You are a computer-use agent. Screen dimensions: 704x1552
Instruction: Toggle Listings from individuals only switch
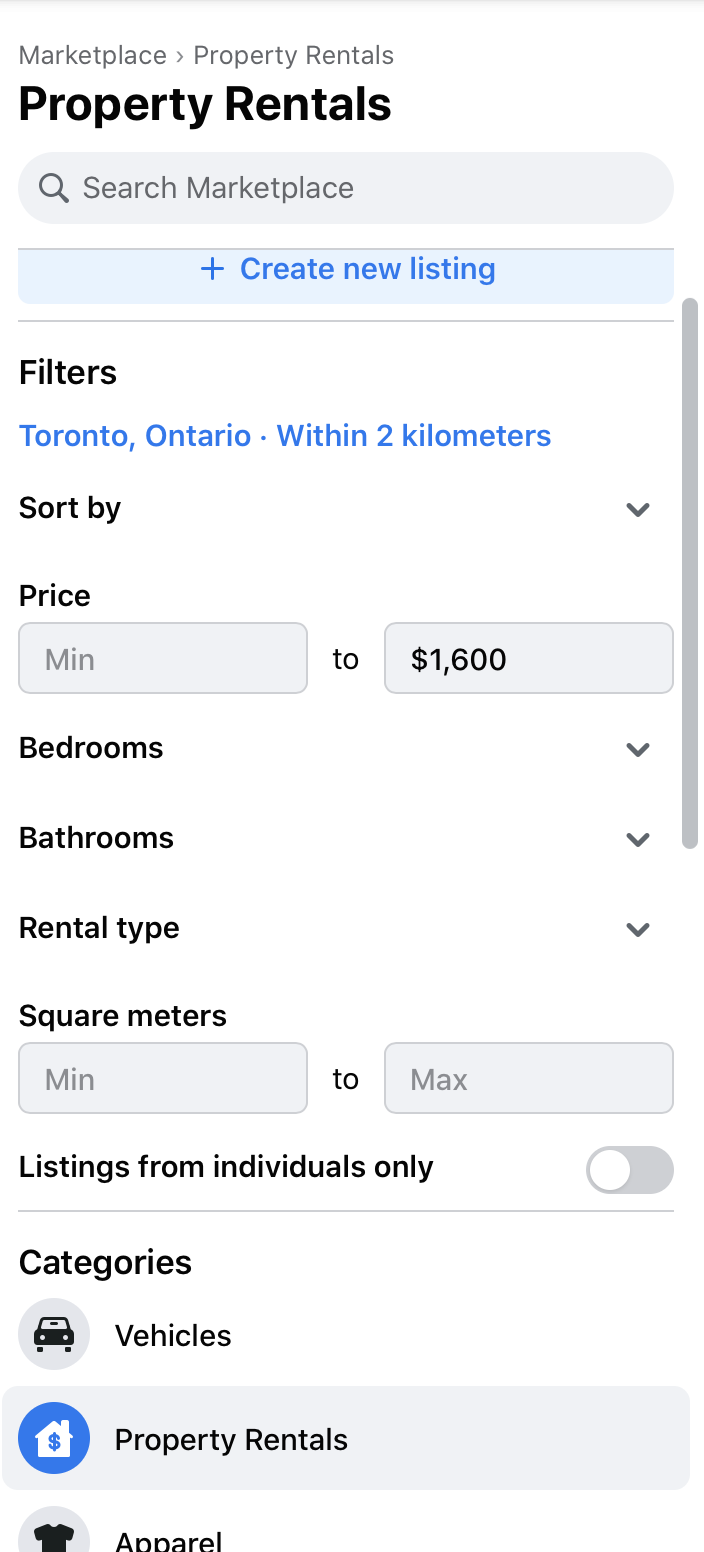tap(630, 1169)
